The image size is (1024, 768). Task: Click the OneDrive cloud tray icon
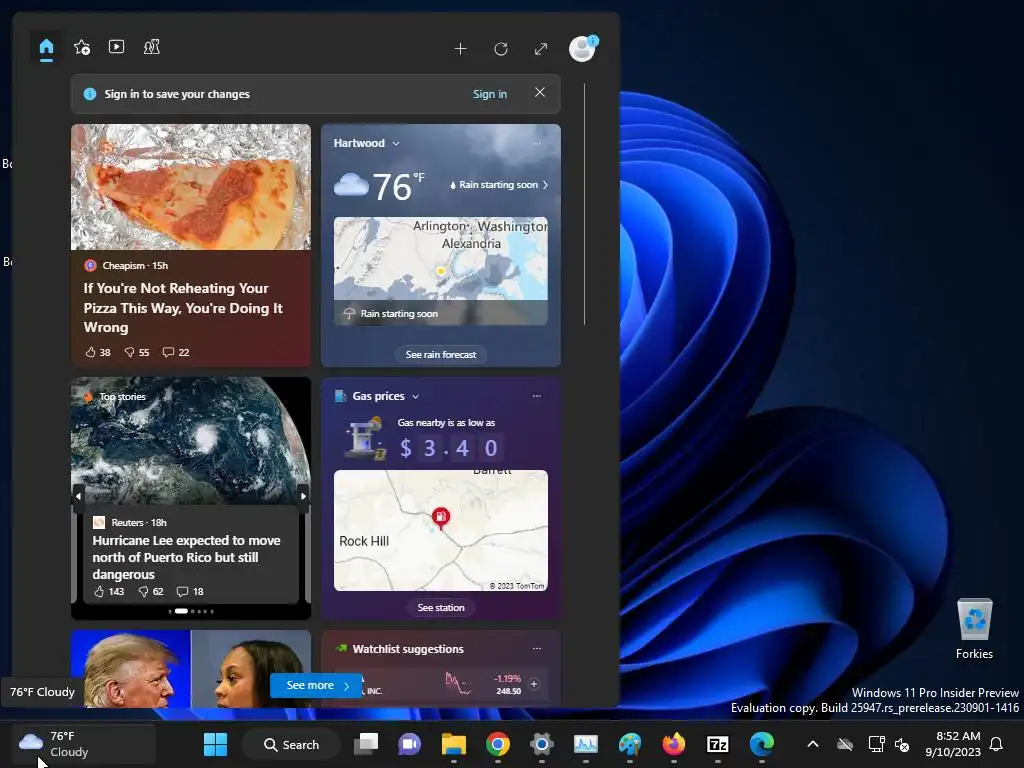(x=845, y=744)
